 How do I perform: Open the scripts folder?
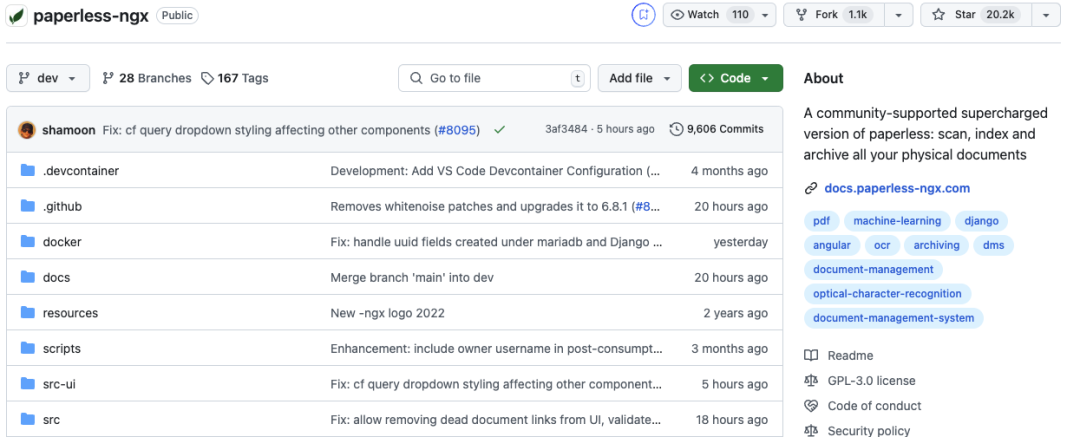[x=62, y=349]
